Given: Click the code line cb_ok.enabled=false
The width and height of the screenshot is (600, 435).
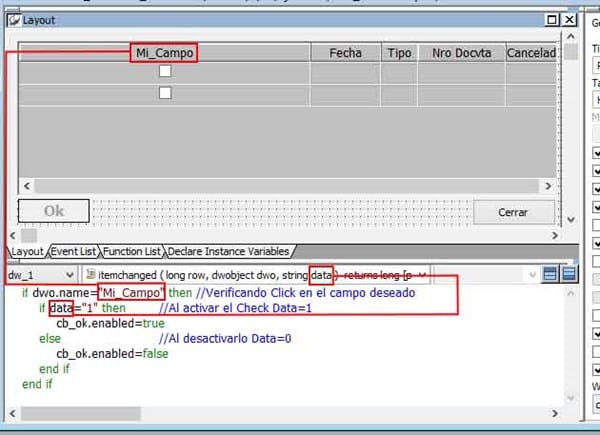Looking at the screenshot, I should (x=112, y=354).
